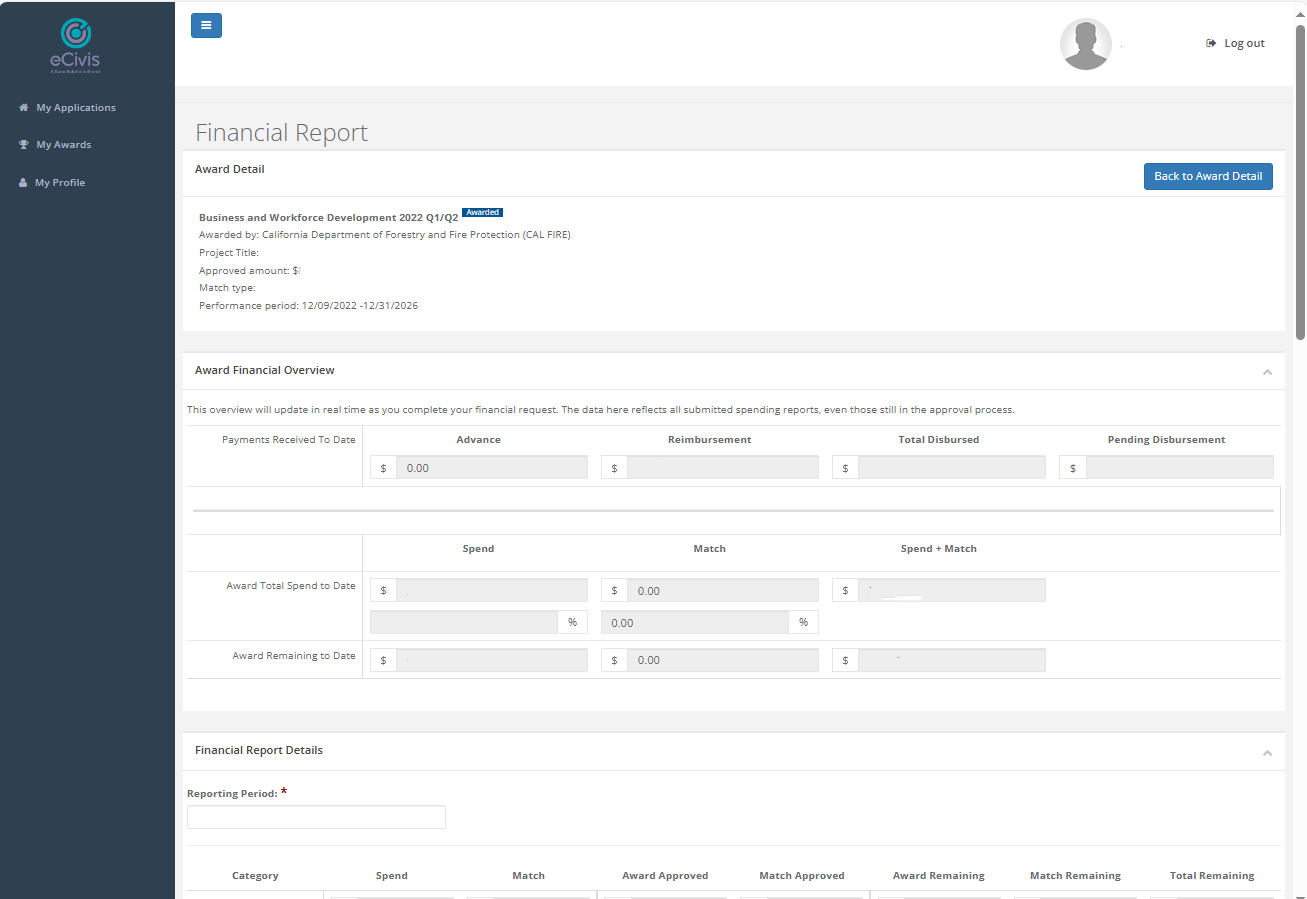1307x899 pixels.
Task: Click the Match percentage field
Action: (695, 622)
